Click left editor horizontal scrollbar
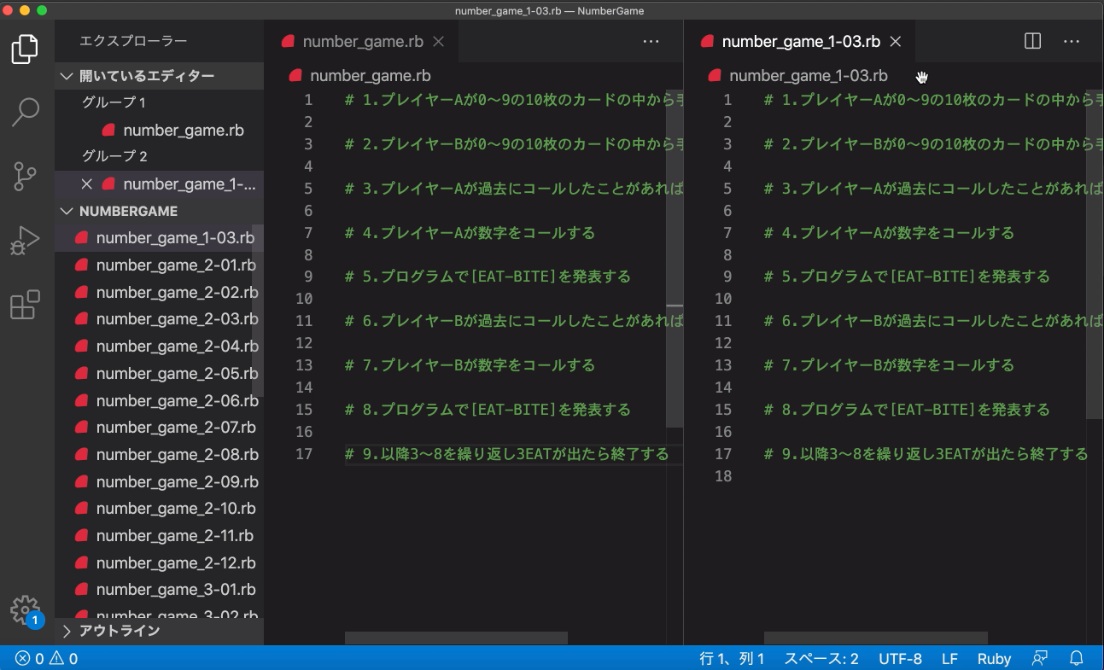The width and height of the screenshot is (1104, 670). point(456,638)
